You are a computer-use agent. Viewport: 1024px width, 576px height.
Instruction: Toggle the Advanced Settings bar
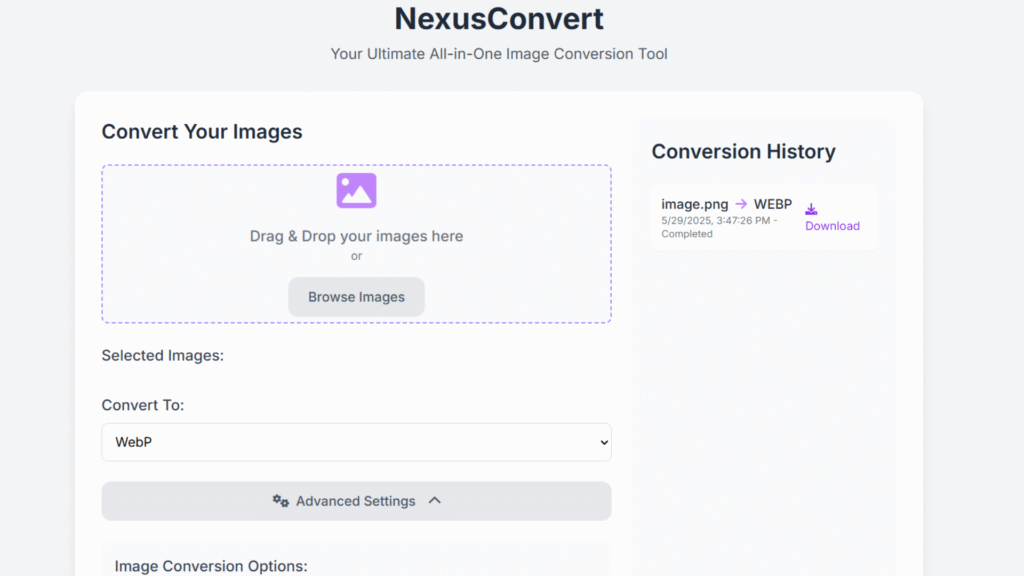tap(357, 501)
